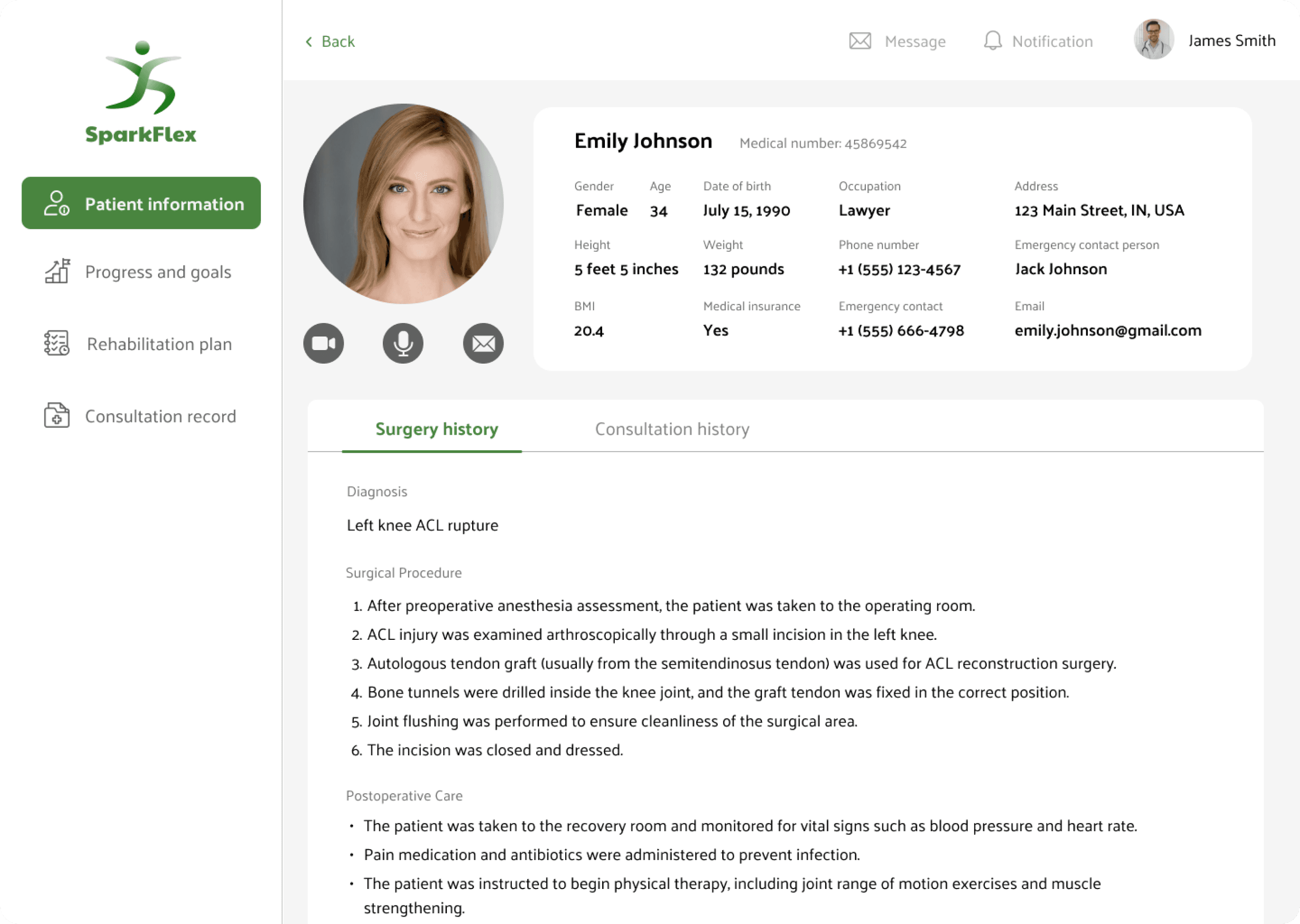Click Emily Johnson's profile photo

(403, 204)
